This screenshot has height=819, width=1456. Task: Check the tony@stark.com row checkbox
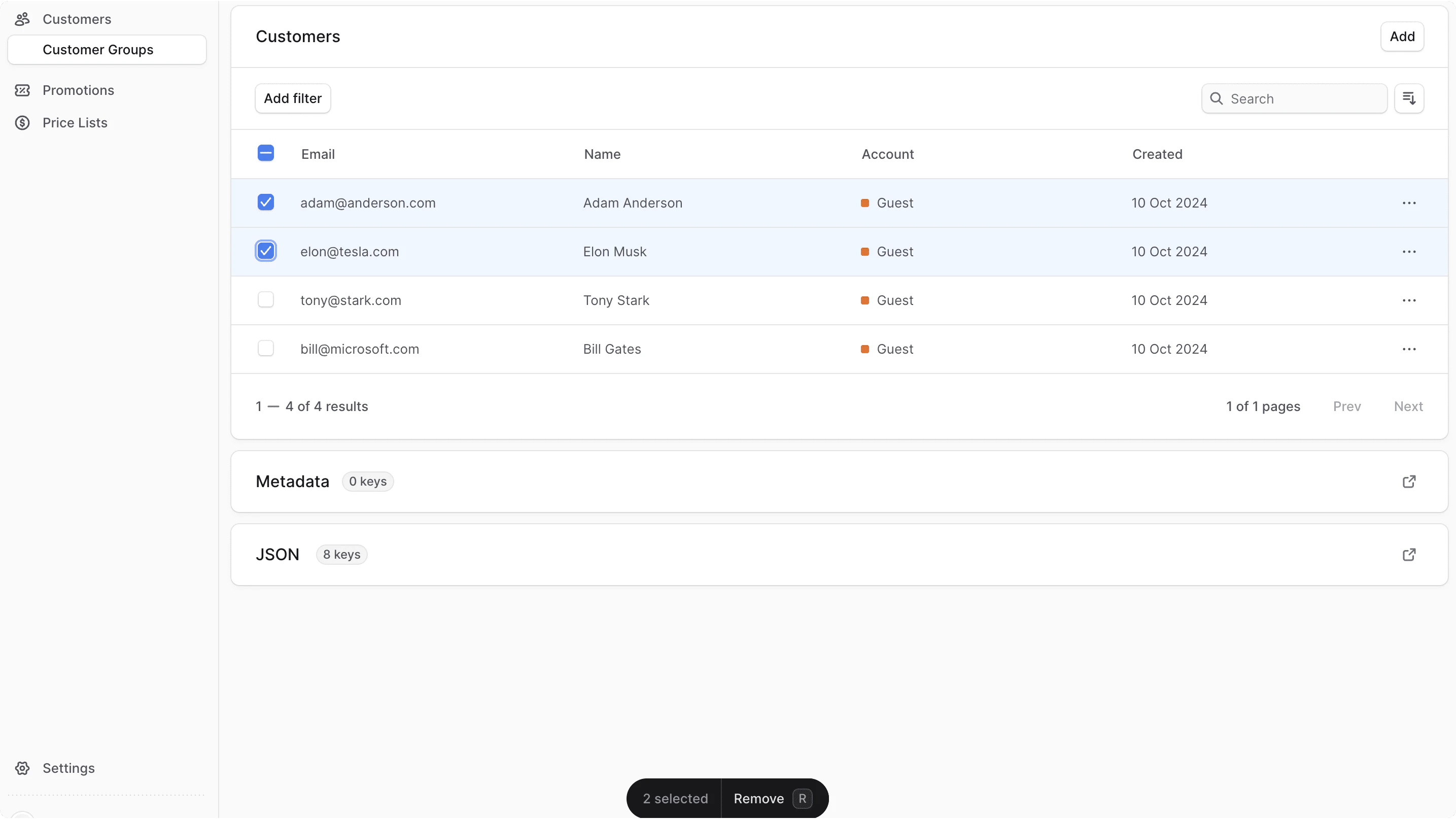266,299
